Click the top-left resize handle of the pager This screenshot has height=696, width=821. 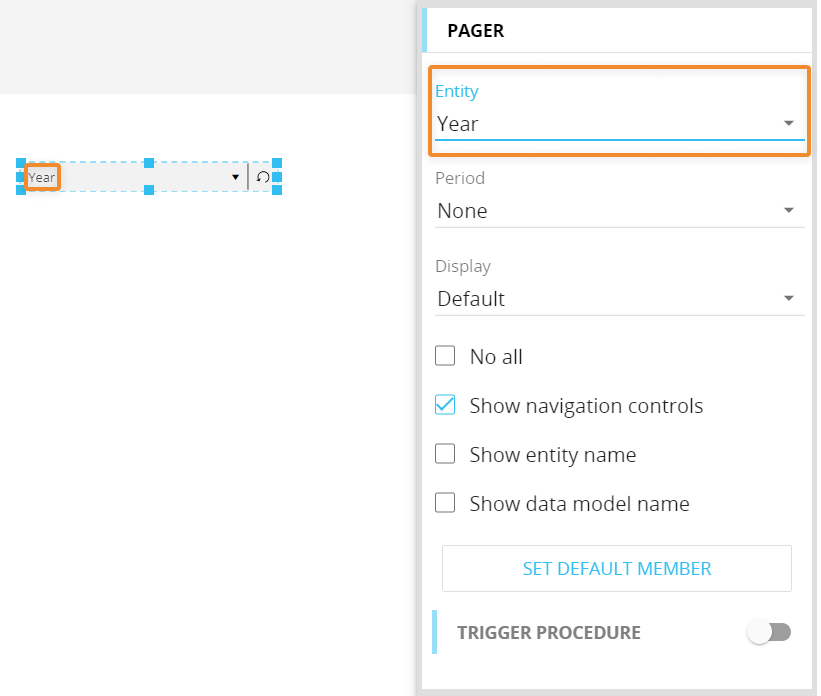coord(21,163)
